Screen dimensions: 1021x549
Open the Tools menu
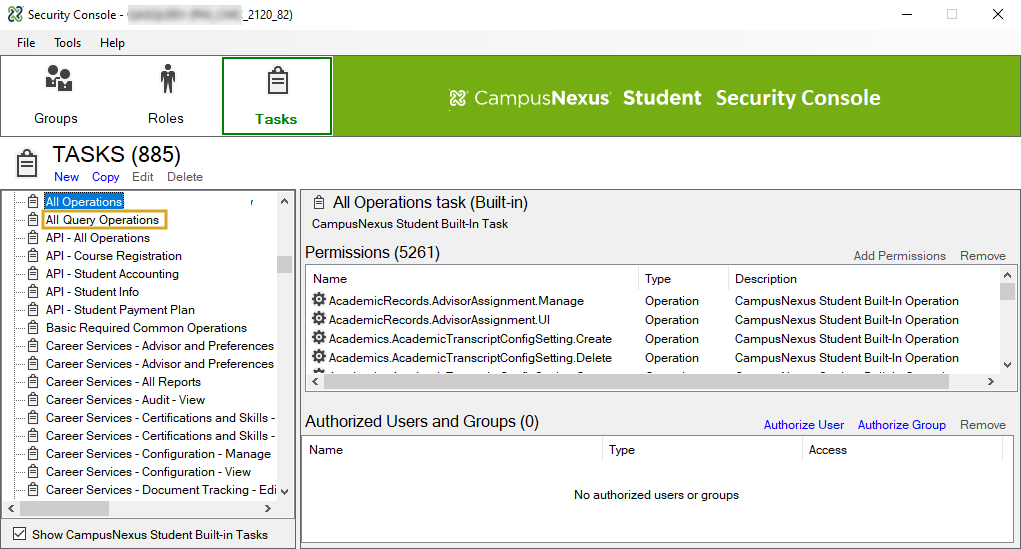68,43
